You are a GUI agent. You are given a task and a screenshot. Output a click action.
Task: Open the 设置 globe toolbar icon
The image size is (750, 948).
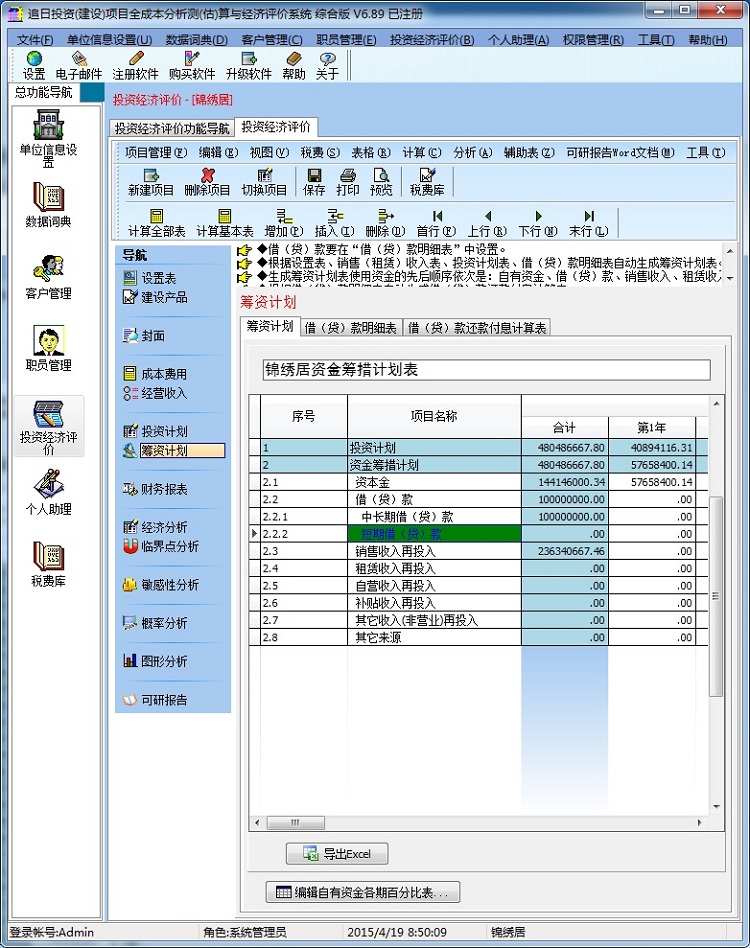pyautogui.click(x=34, y=66)
